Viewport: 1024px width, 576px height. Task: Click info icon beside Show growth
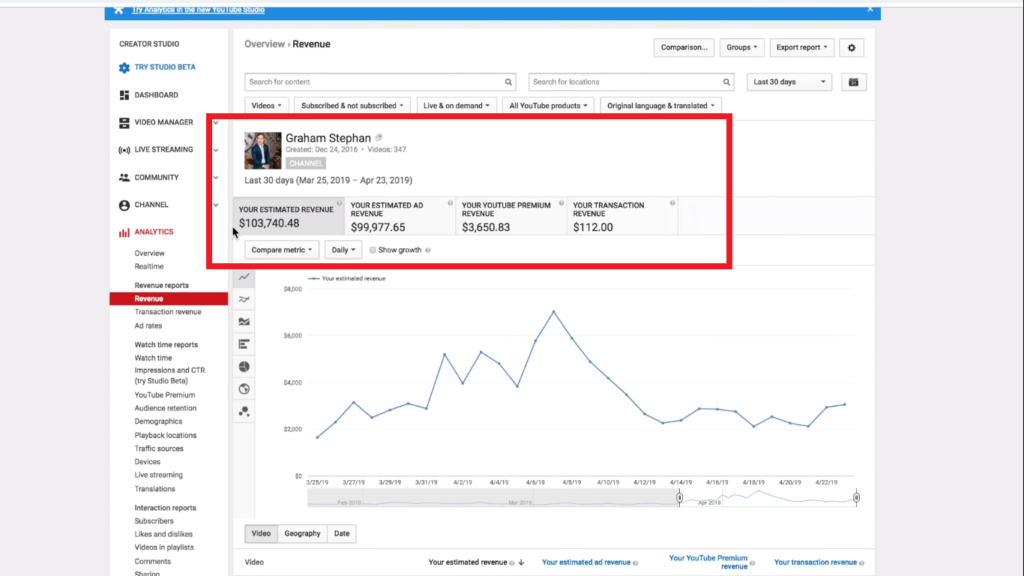point(428,250)
